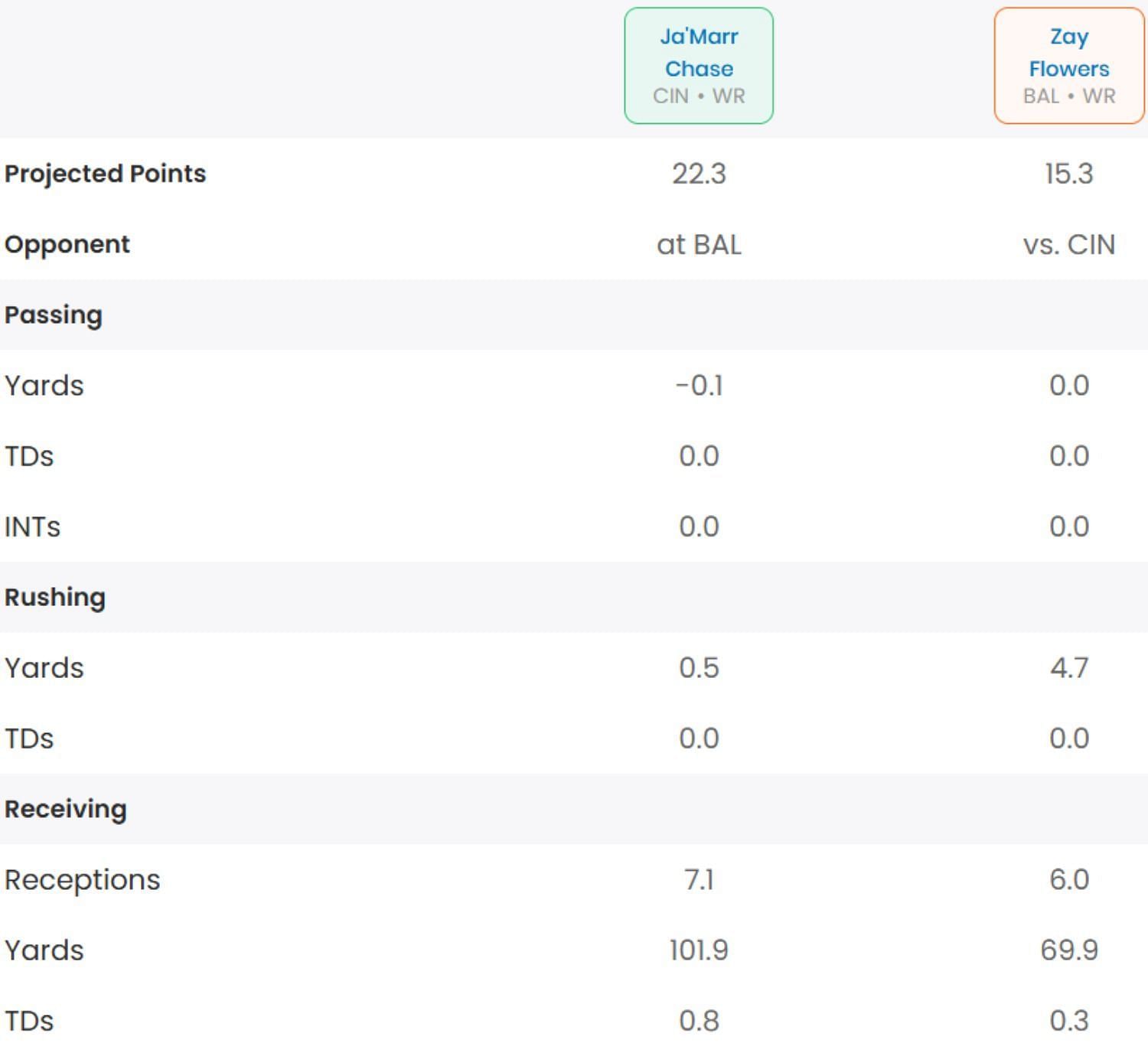Select the Projected Points row label
The width and height of the screenshot is (1148, 1043).
pos(105,174)
